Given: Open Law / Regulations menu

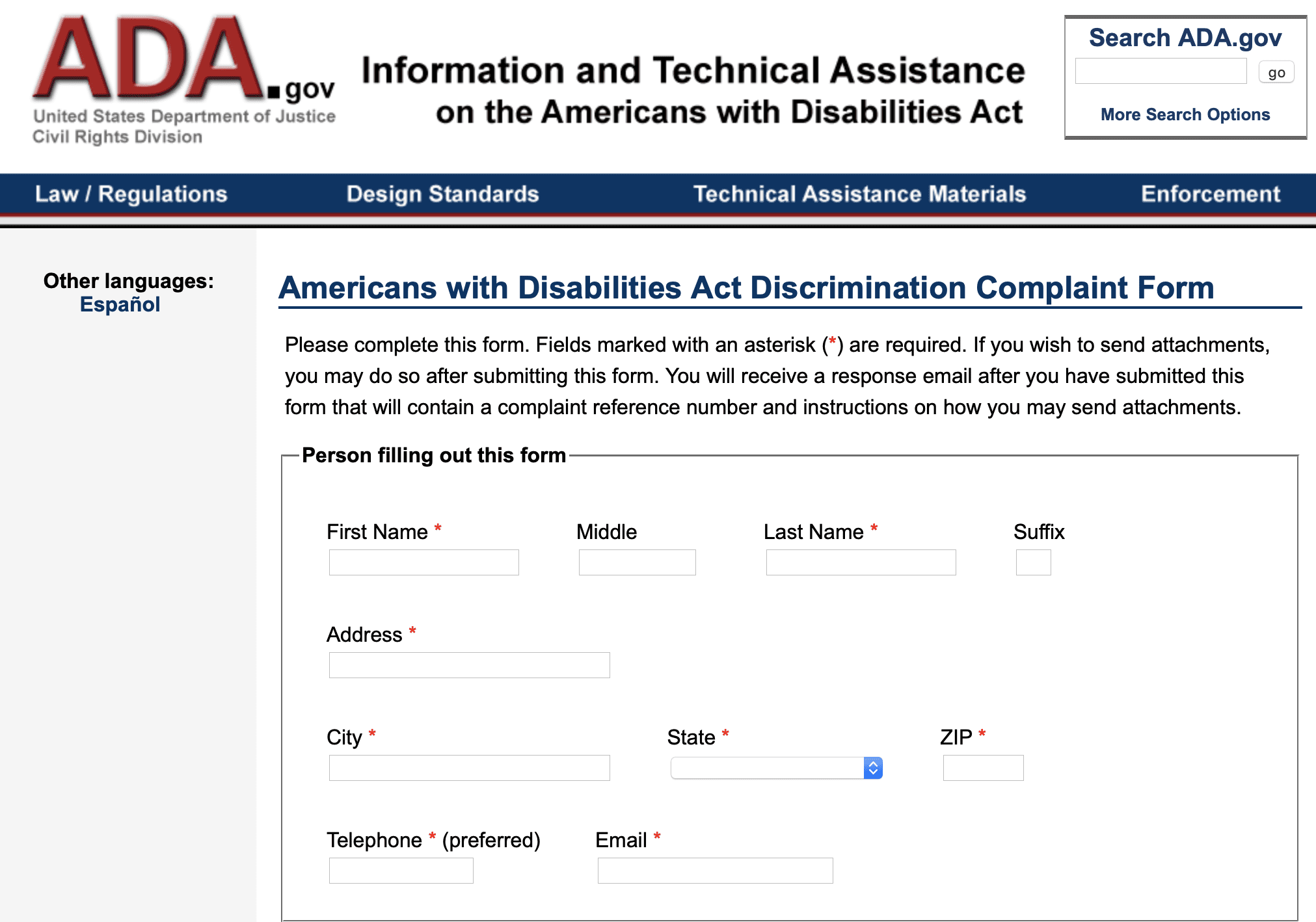Looking at the screenshot, I should pos(131,194).
